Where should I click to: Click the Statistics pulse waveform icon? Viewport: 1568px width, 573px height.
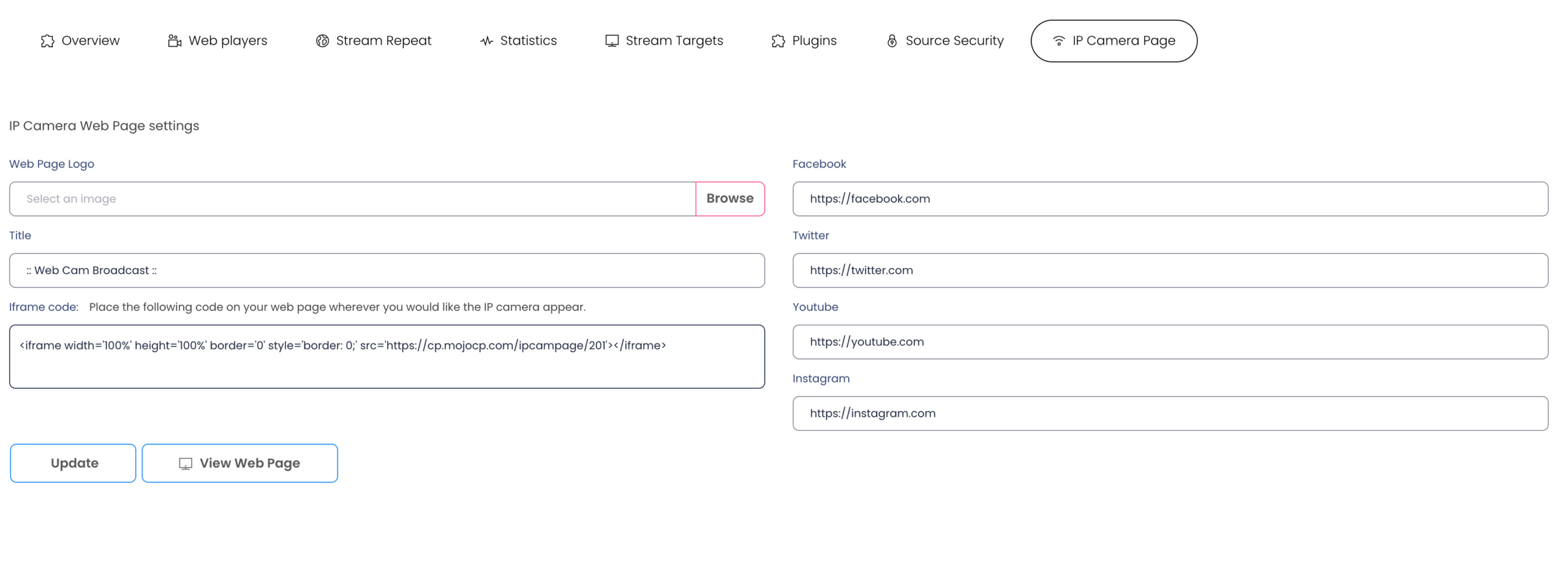[486, 41]
